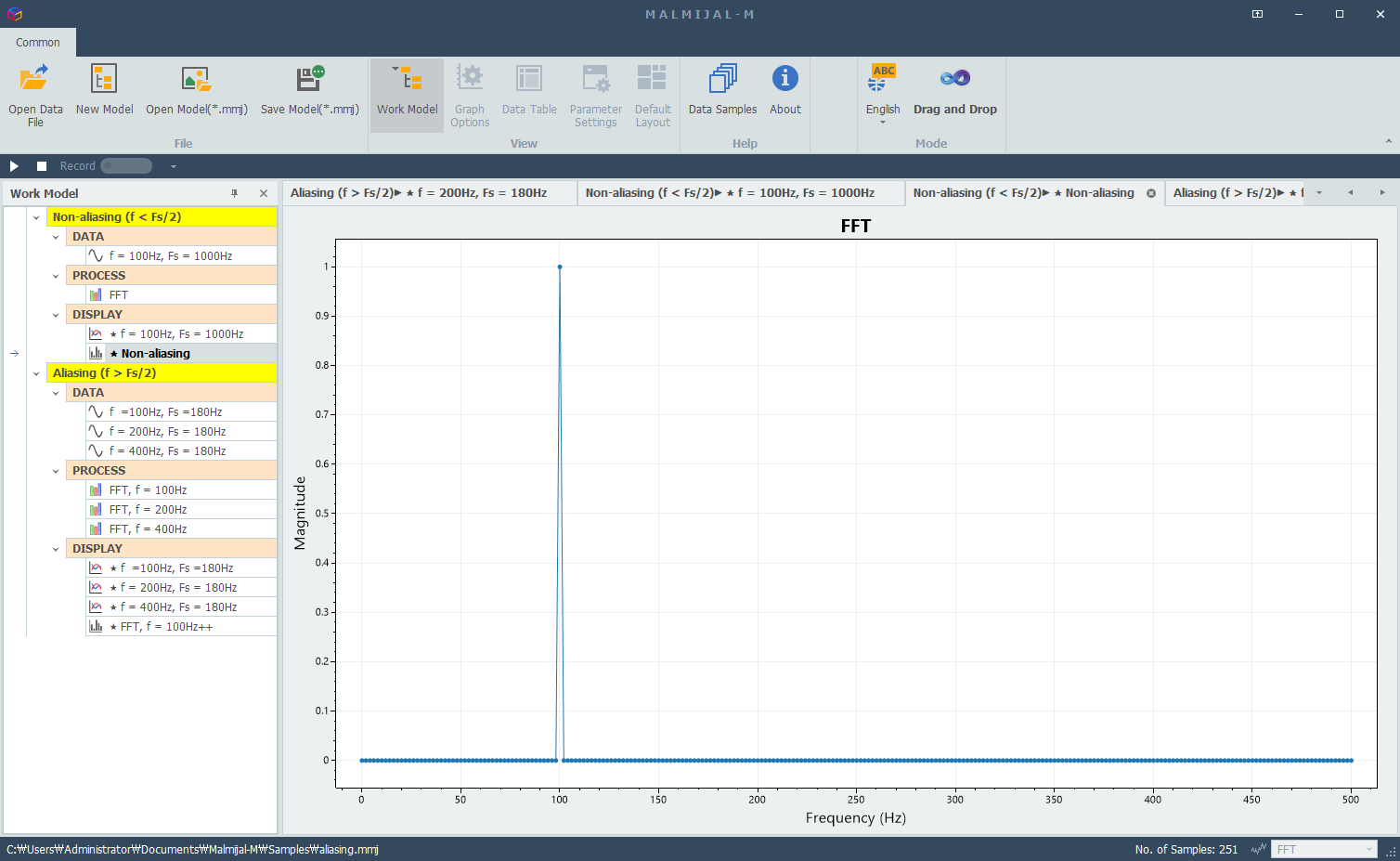Collapse PROCESS under the Non-aliasing group

coord(56,276)
